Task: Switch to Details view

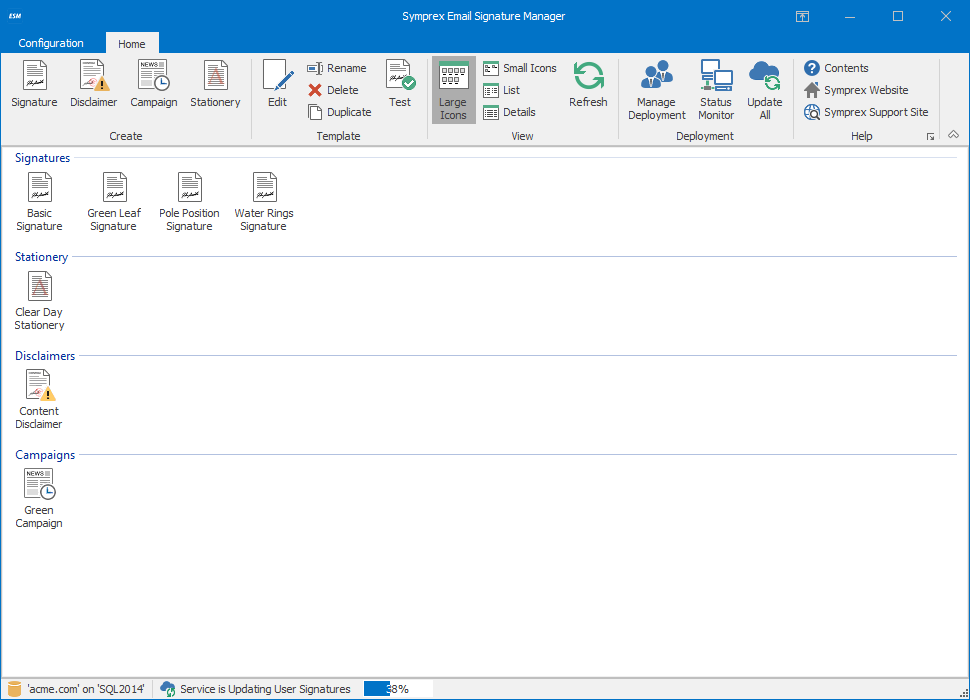Action: click(510, 112)
